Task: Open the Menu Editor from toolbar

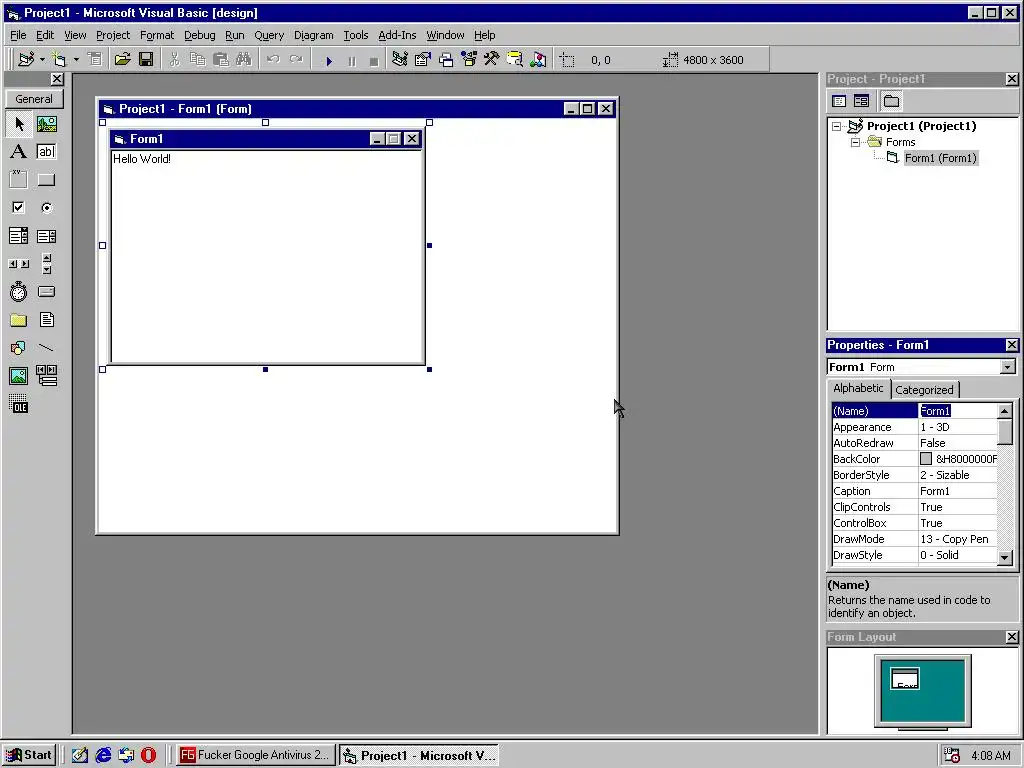Action: (95, 59)
